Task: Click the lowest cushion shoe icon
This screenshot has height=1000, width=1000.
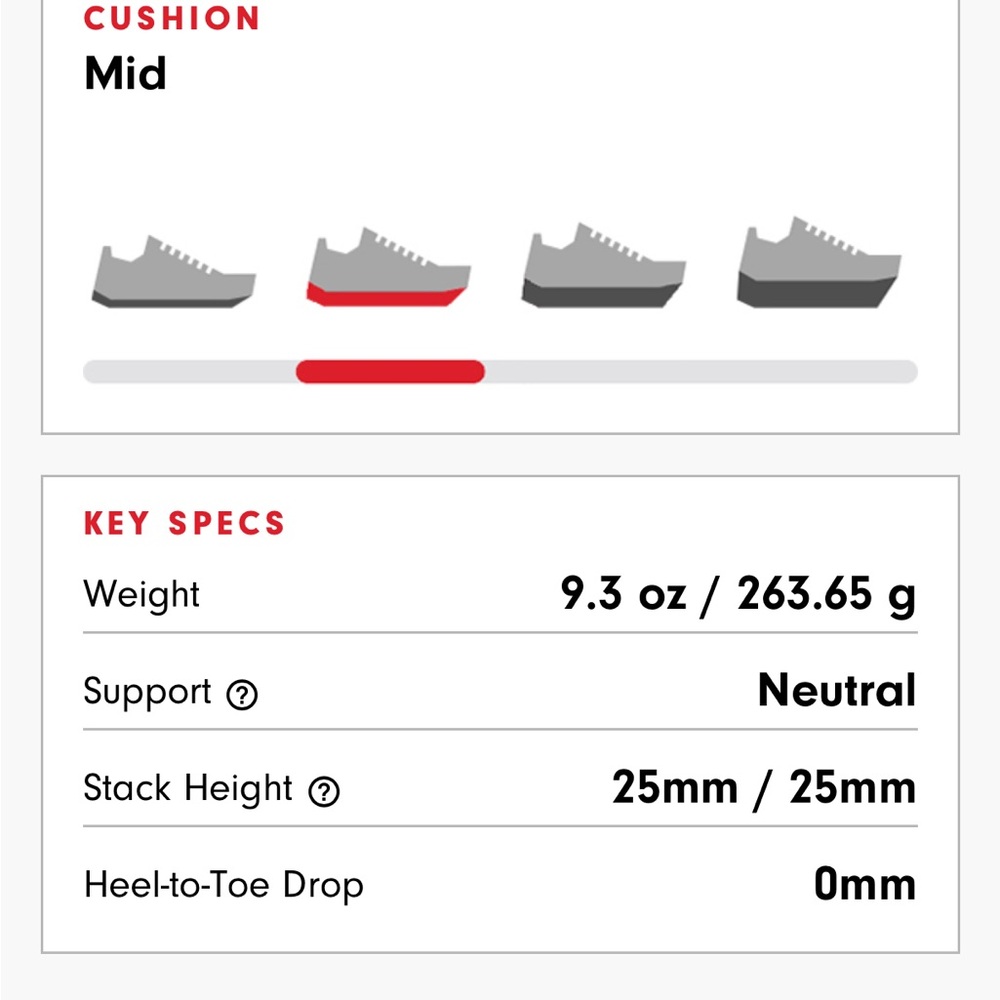Action: point(173,272)
